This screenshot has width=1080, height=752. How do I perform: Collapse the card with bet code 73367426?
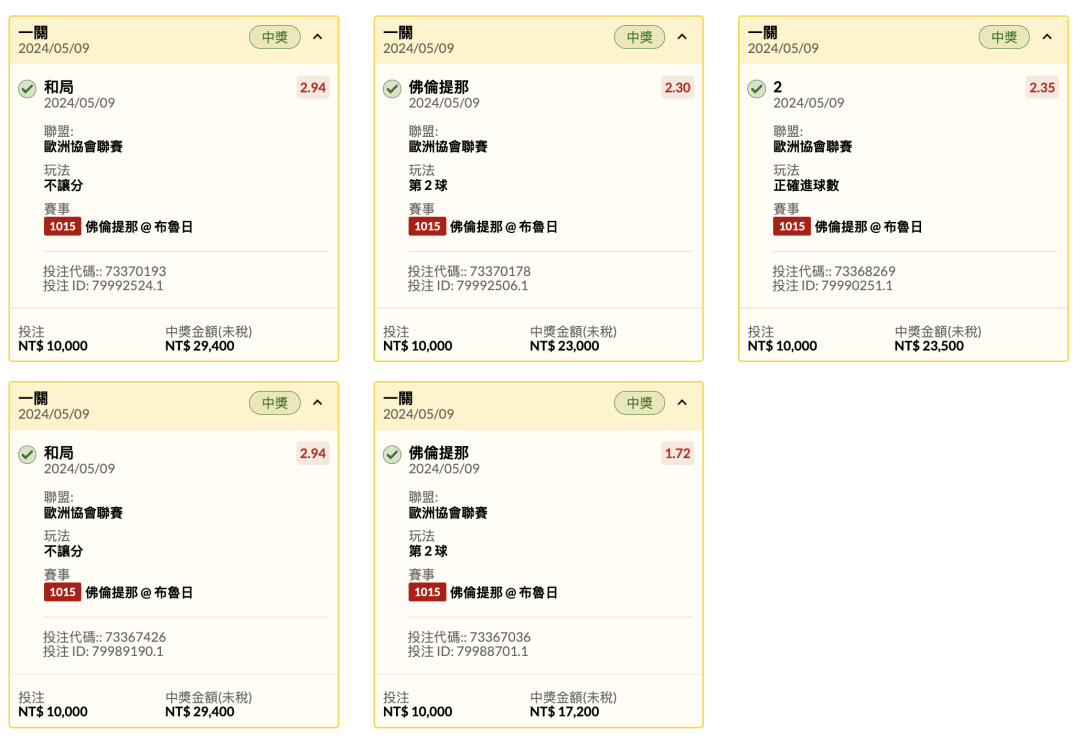pos(318,403)
